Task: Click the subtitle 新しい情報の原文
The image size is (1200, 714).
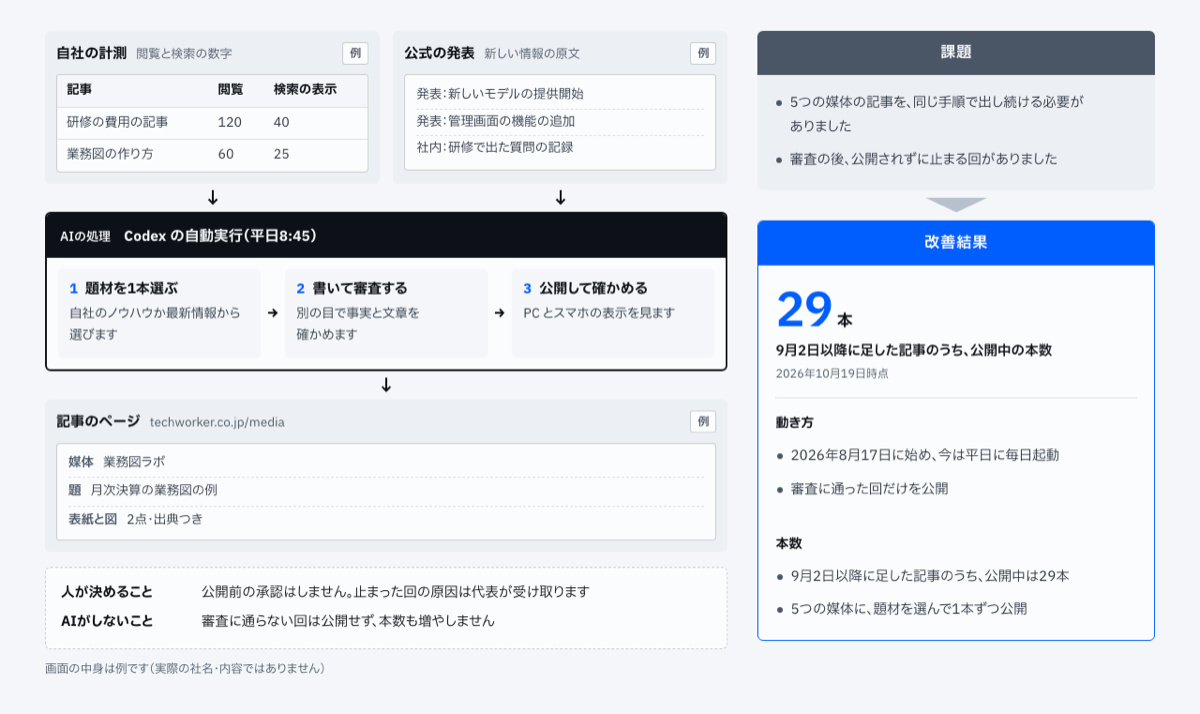Action: [x=532, y=54]
